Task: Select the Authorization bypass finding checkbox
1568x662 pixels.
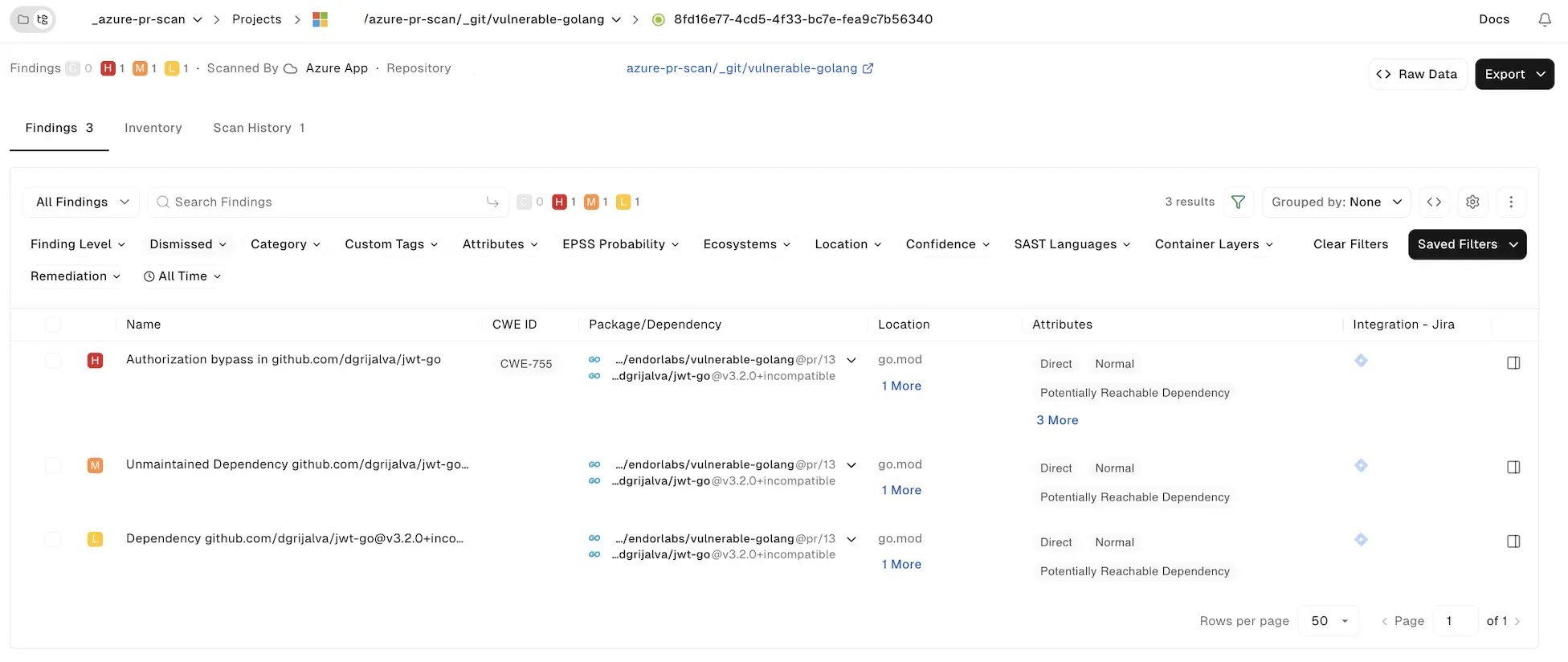Action: 53,361
